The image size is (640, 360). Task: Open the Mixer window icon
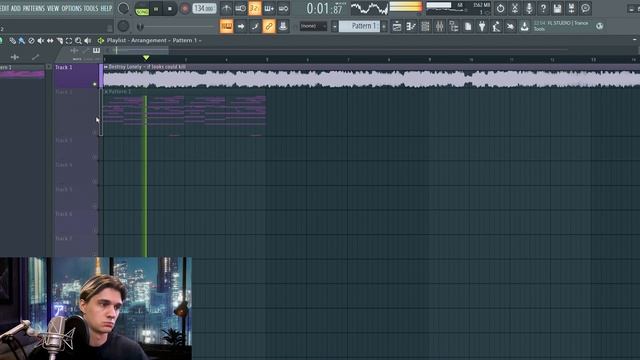tap(440, 27)
